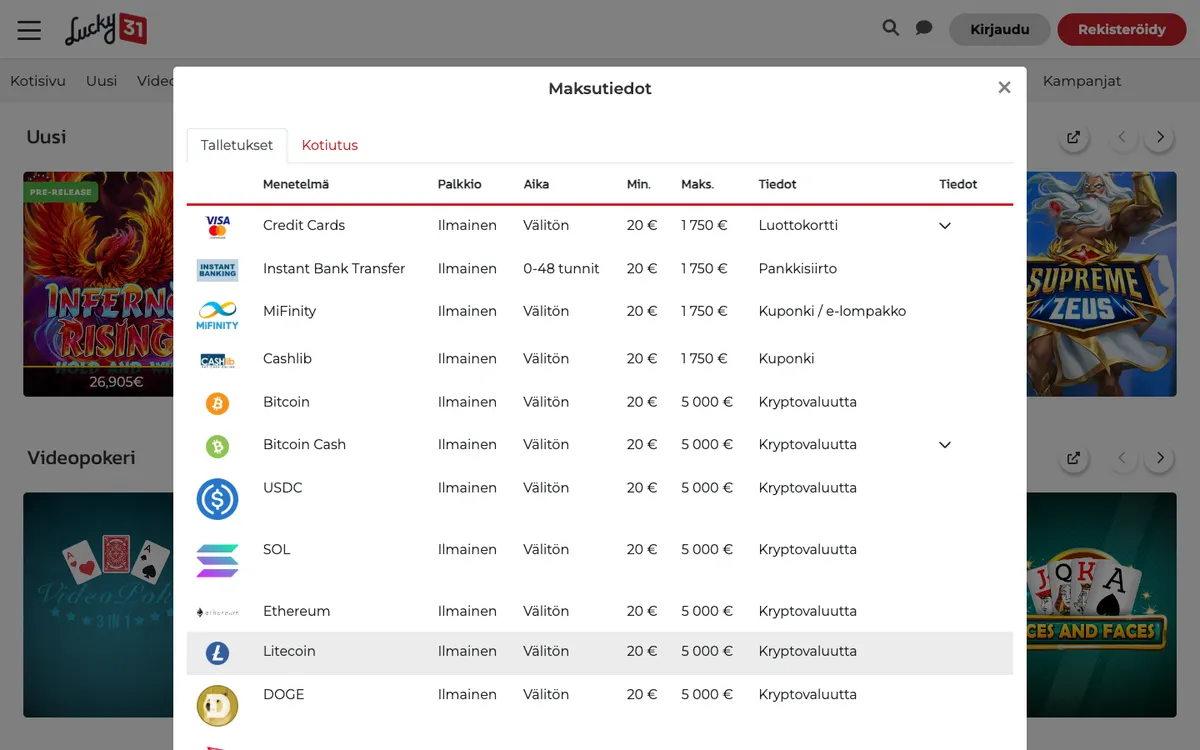Select the Ethereum method name

click(296, 611)
